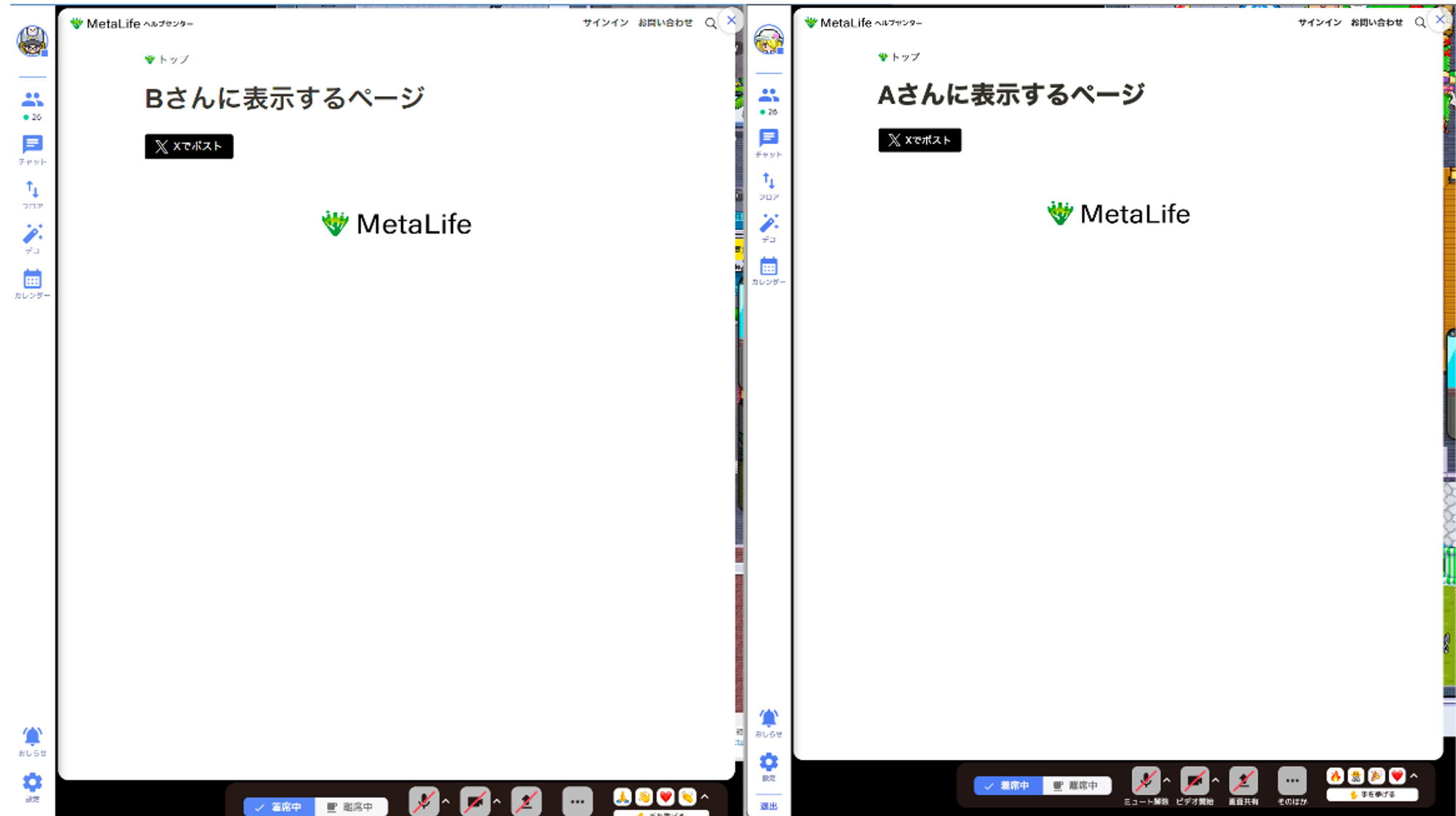Expand microphone options chevron in left toolbar
The image size is (1456, 816).
[446, 801]
